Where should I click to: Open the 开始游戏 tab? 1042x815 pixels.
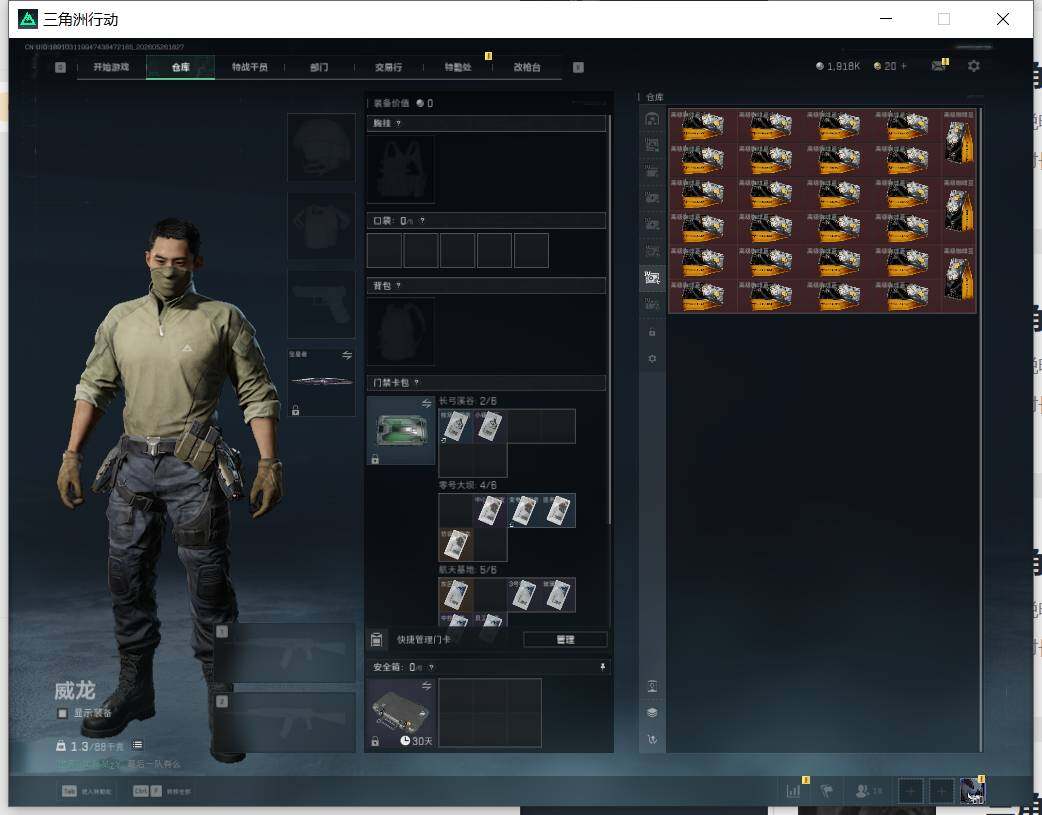(x=111, y=67)
